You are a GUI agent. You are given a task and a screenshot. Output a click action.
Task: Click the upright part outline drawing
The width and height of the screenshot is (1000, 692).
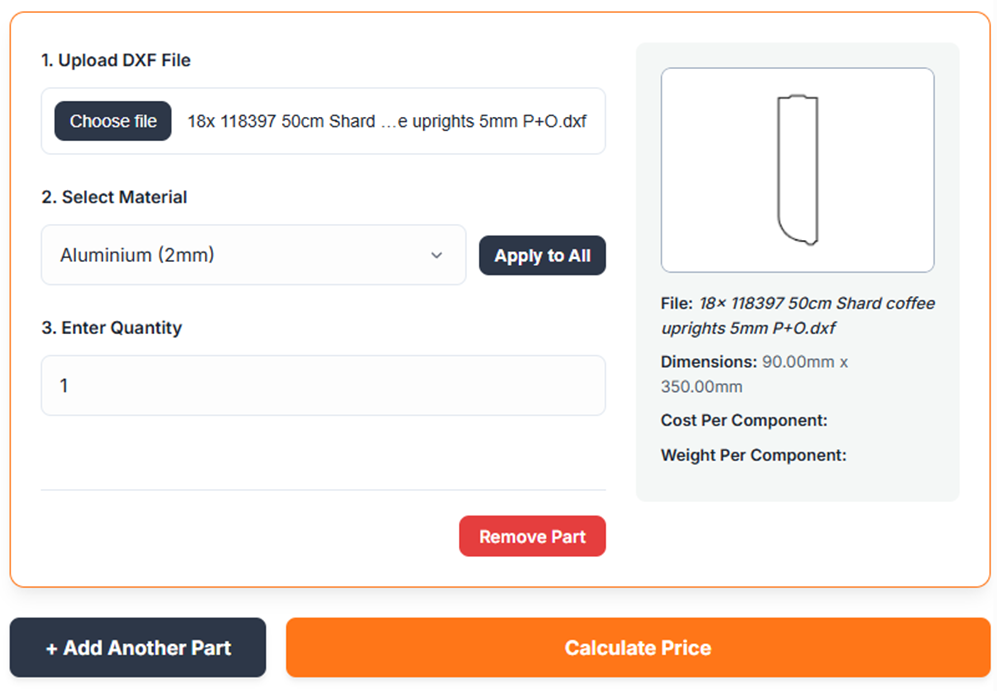tap(798, 170)
